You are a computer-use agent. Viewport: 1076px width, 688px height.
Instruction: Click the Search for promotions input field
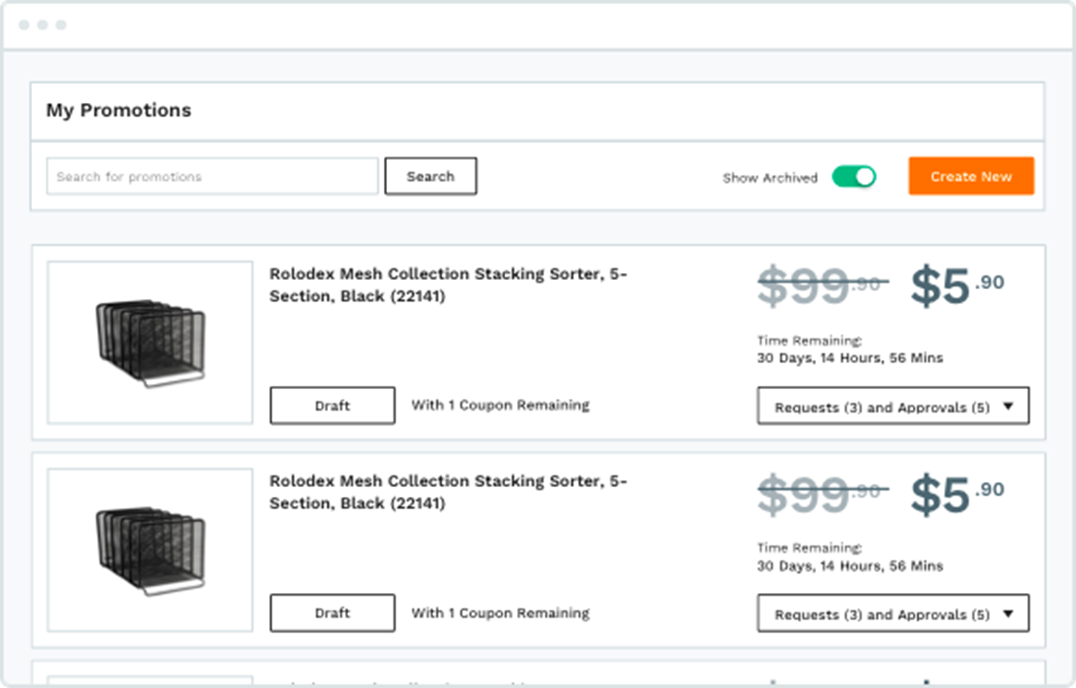pos(212,176)
